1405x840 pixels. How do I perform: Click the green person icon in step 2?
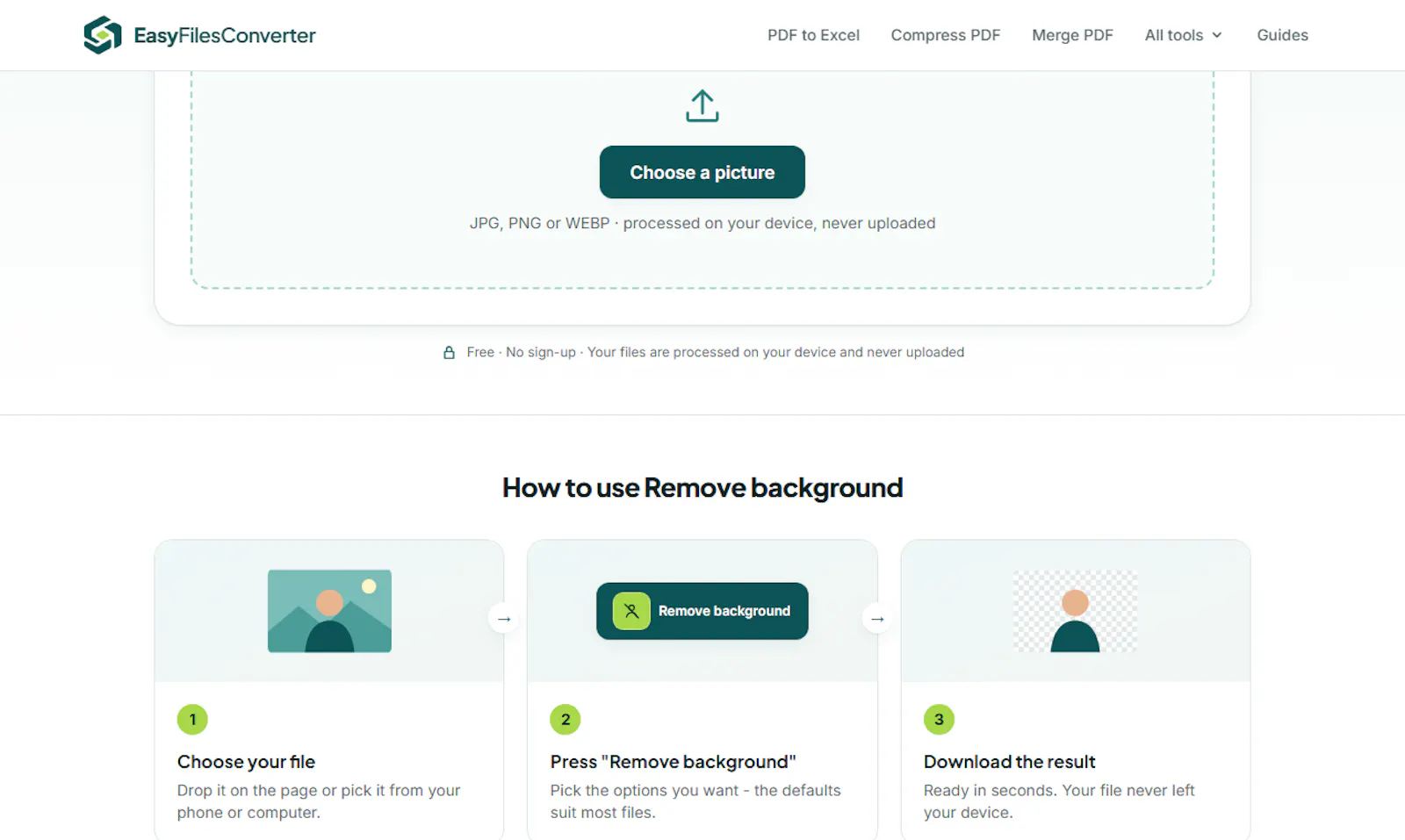[x=631, y=611]
